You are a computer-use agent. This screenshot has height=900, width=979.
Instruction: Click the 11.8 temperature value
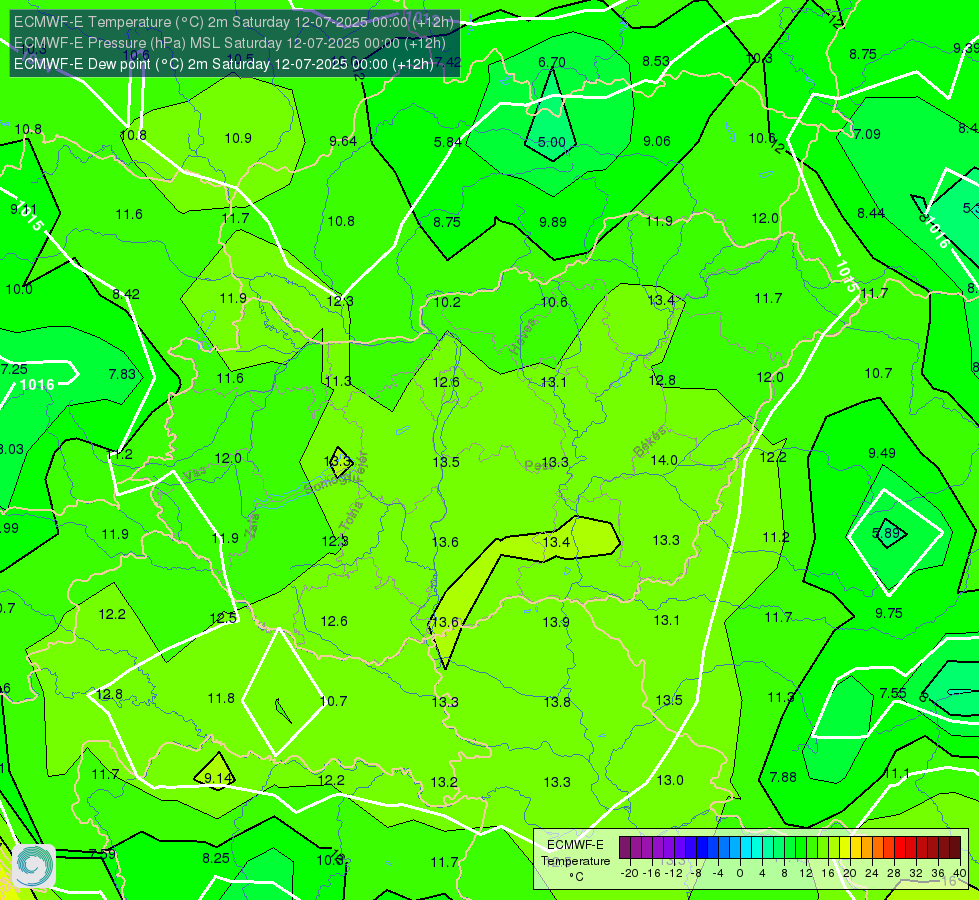(x=221, y=698)
